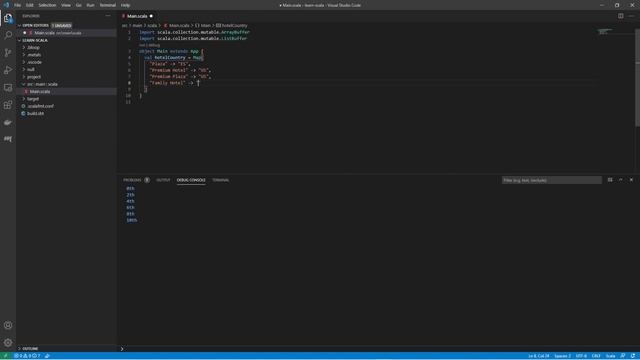Open the Selection menu
The width and height of the screenshot is (640, 360).
click(47, 5)
